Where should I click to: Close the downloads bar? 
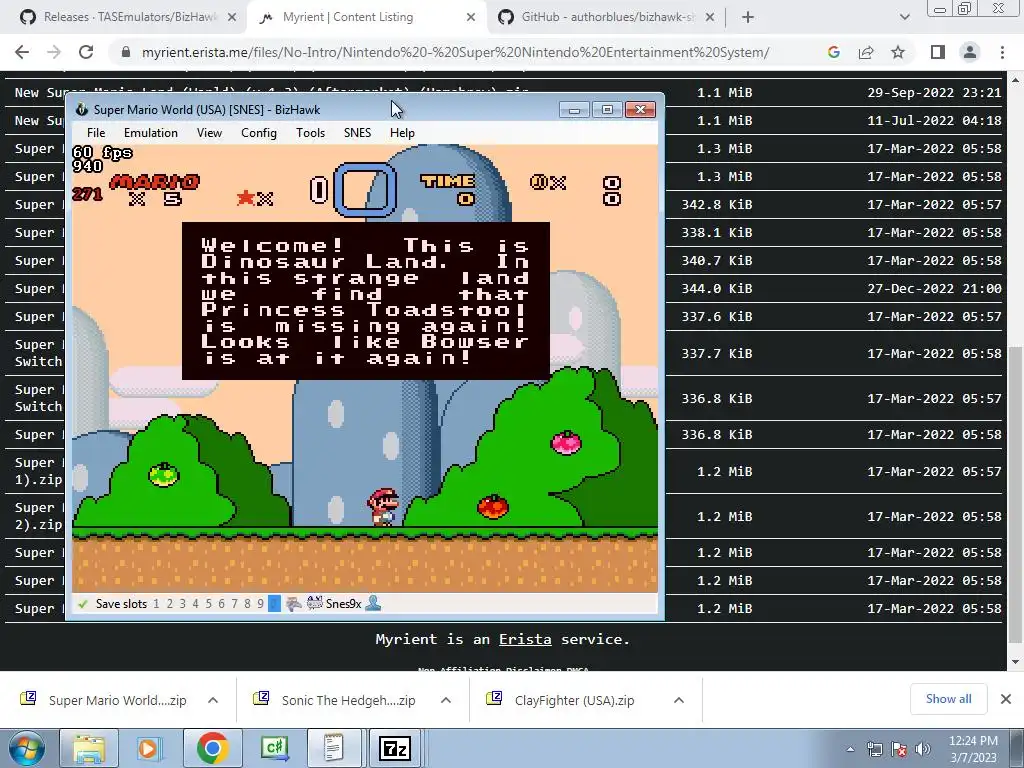[1006, 699]
